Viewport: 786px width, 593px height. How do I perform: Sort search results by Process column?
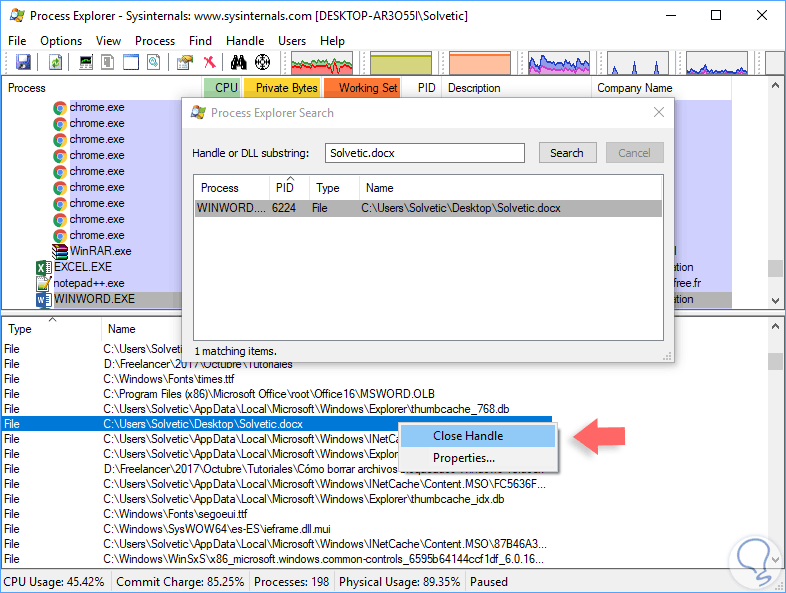232,188
